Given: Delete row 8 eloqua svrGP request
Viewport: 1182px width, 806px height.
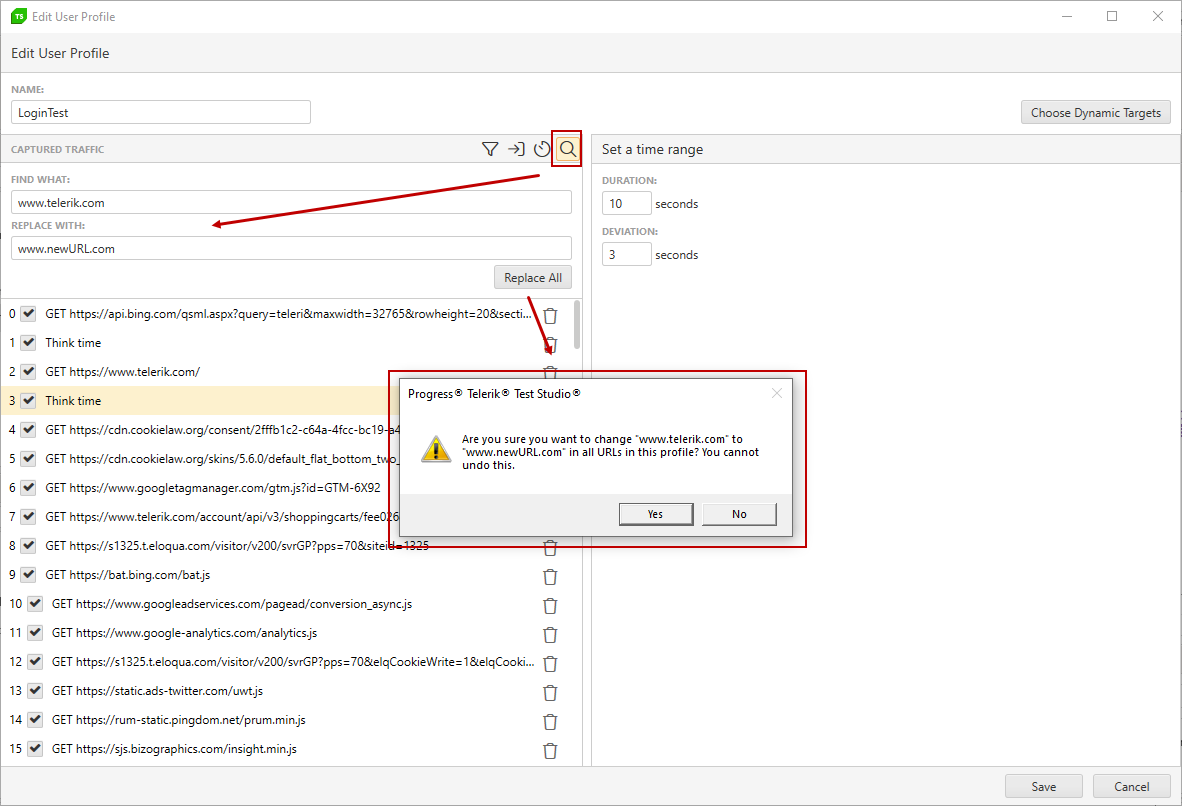Looking at the screenshot, I should (550, 547).
